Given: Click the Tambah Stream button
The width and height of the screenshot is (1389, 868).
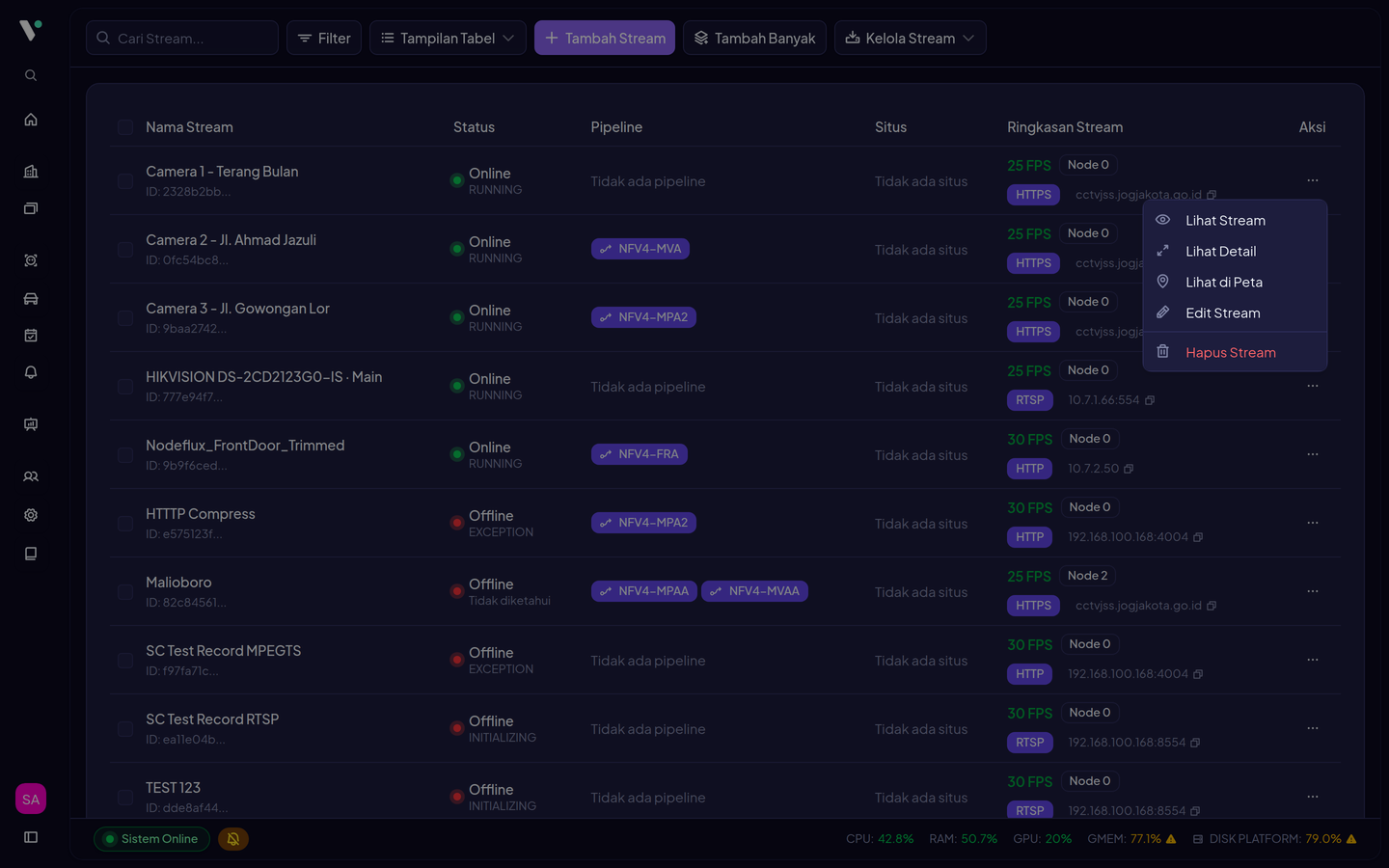Looking at the screenshot, I should [605, 38].
